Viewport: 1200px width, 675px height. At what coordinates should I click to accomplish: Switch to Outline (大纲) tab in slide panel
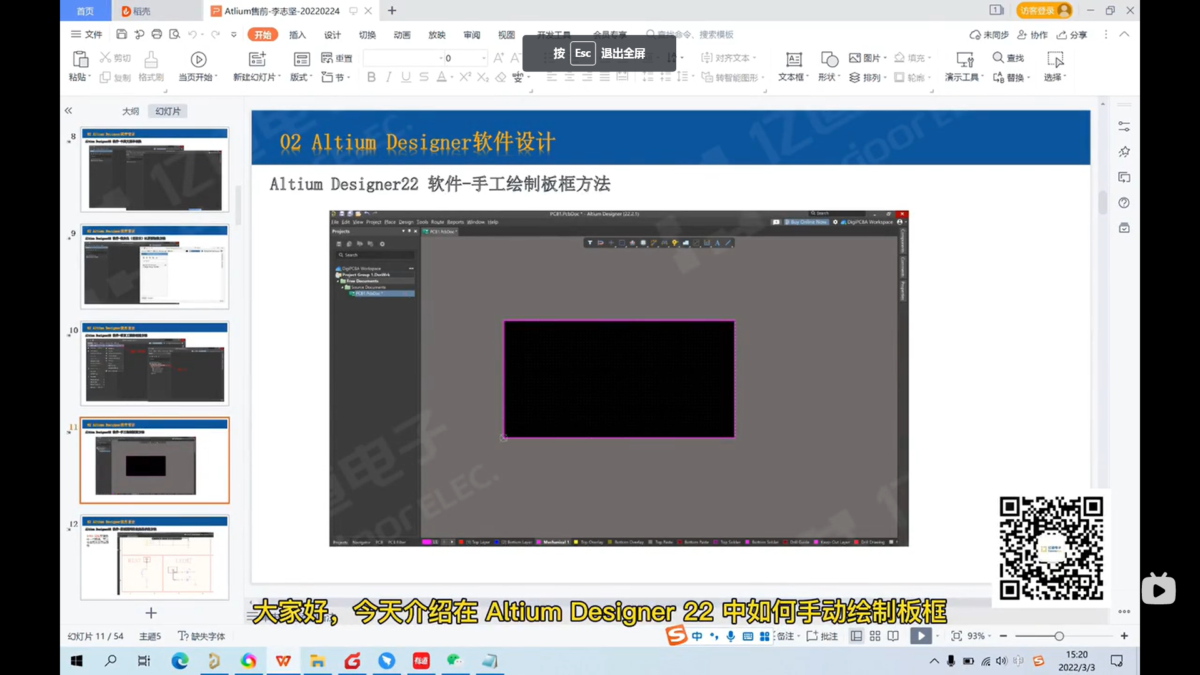(130, 111)
